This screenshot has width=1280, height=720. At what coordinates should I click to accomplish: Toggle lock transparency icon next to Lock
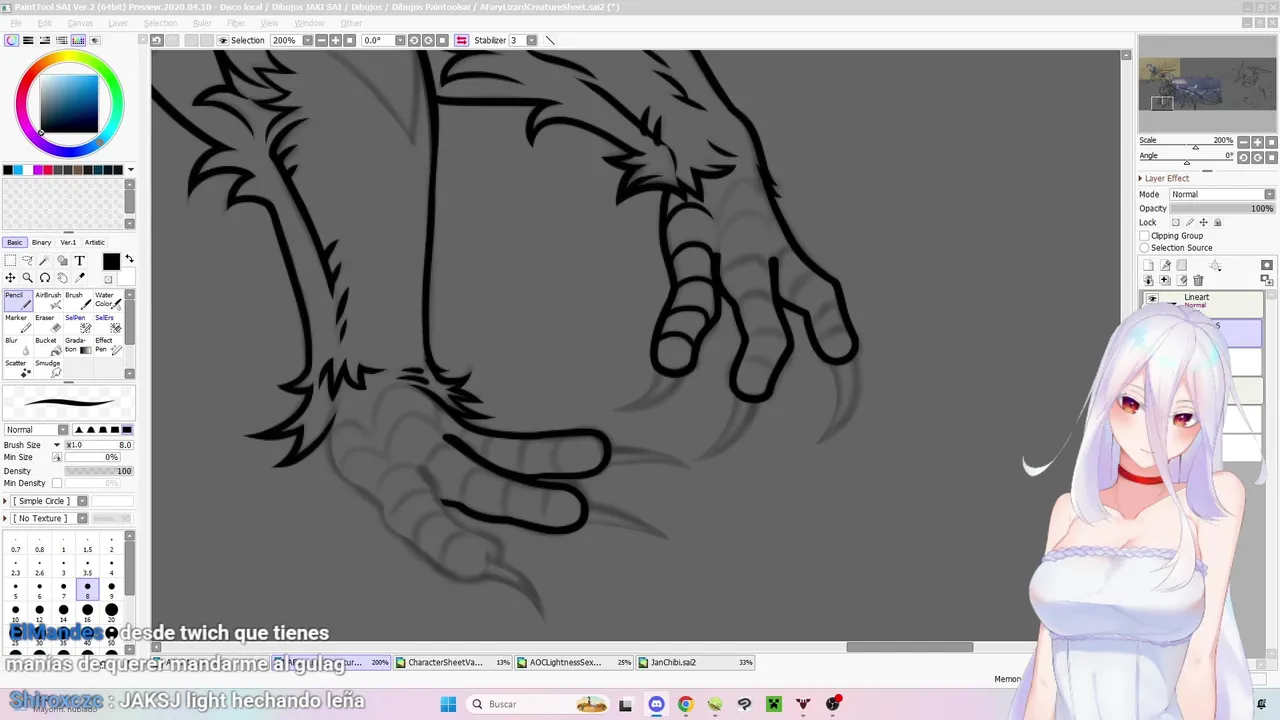(x=1175, y=222)
